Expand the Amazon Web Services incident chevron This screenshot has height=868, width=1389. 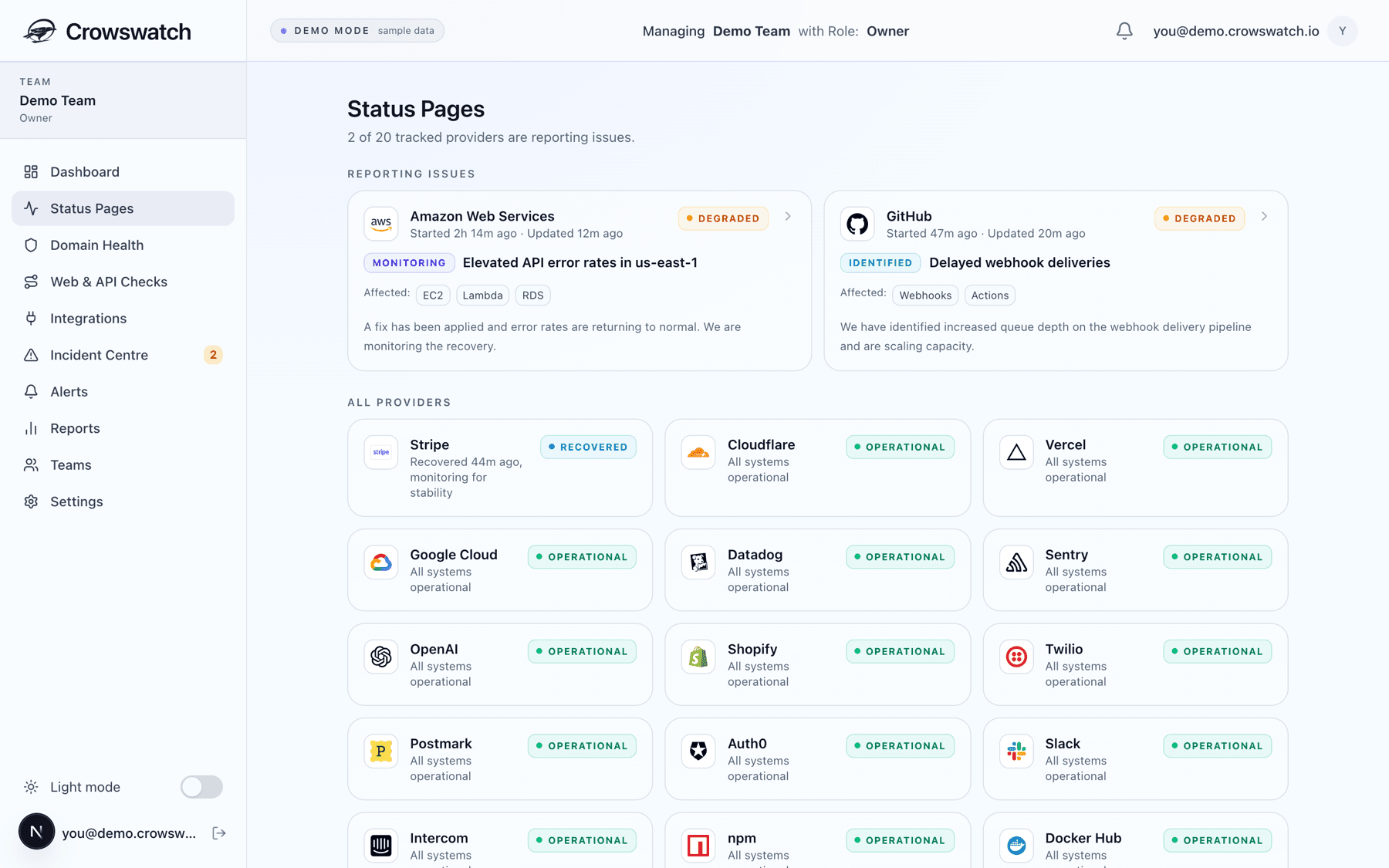(x=788, y=217)
